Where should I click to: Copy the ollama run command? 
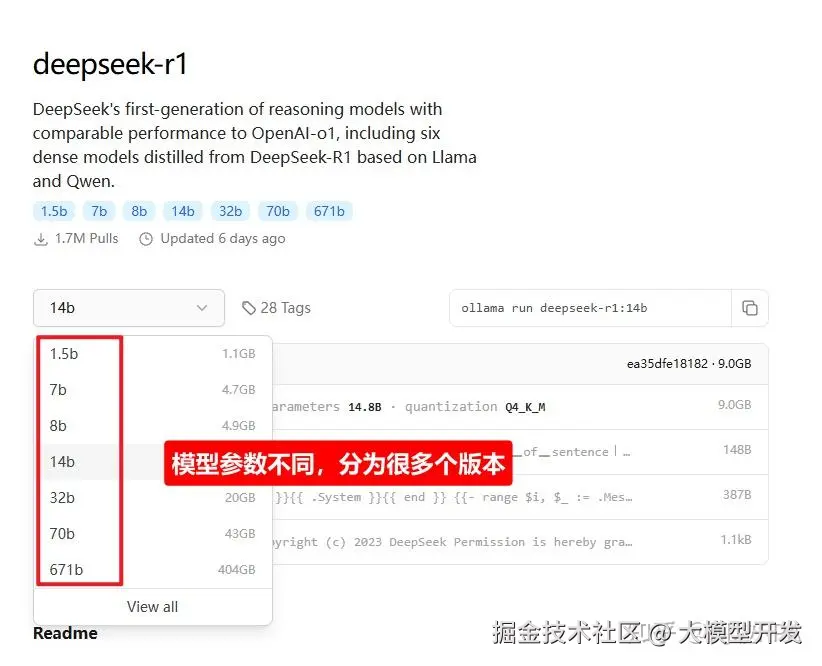pos(750,308)
